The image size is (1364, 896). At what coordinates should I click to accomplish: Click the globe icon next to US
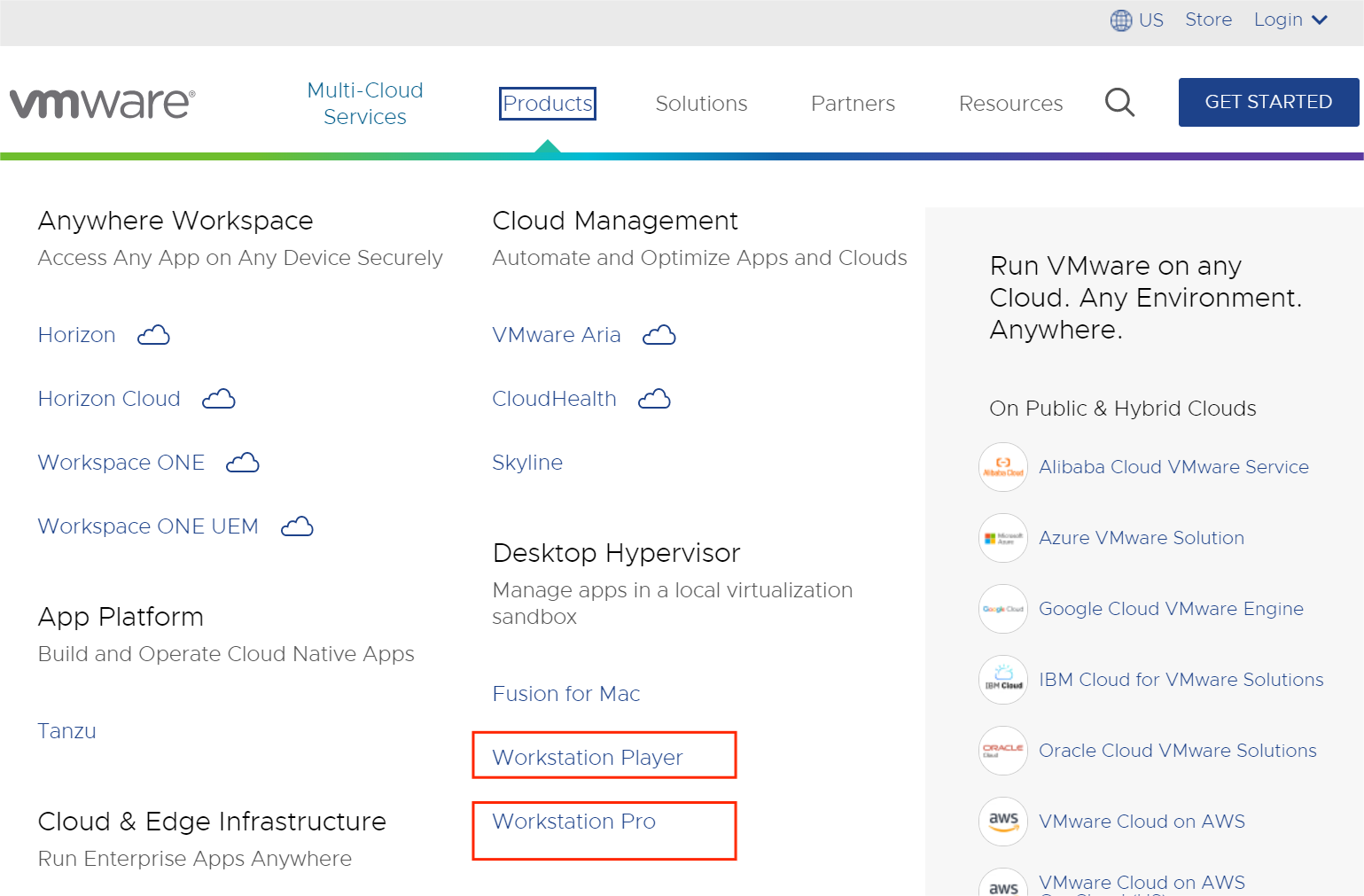(x=1121, y=19)
